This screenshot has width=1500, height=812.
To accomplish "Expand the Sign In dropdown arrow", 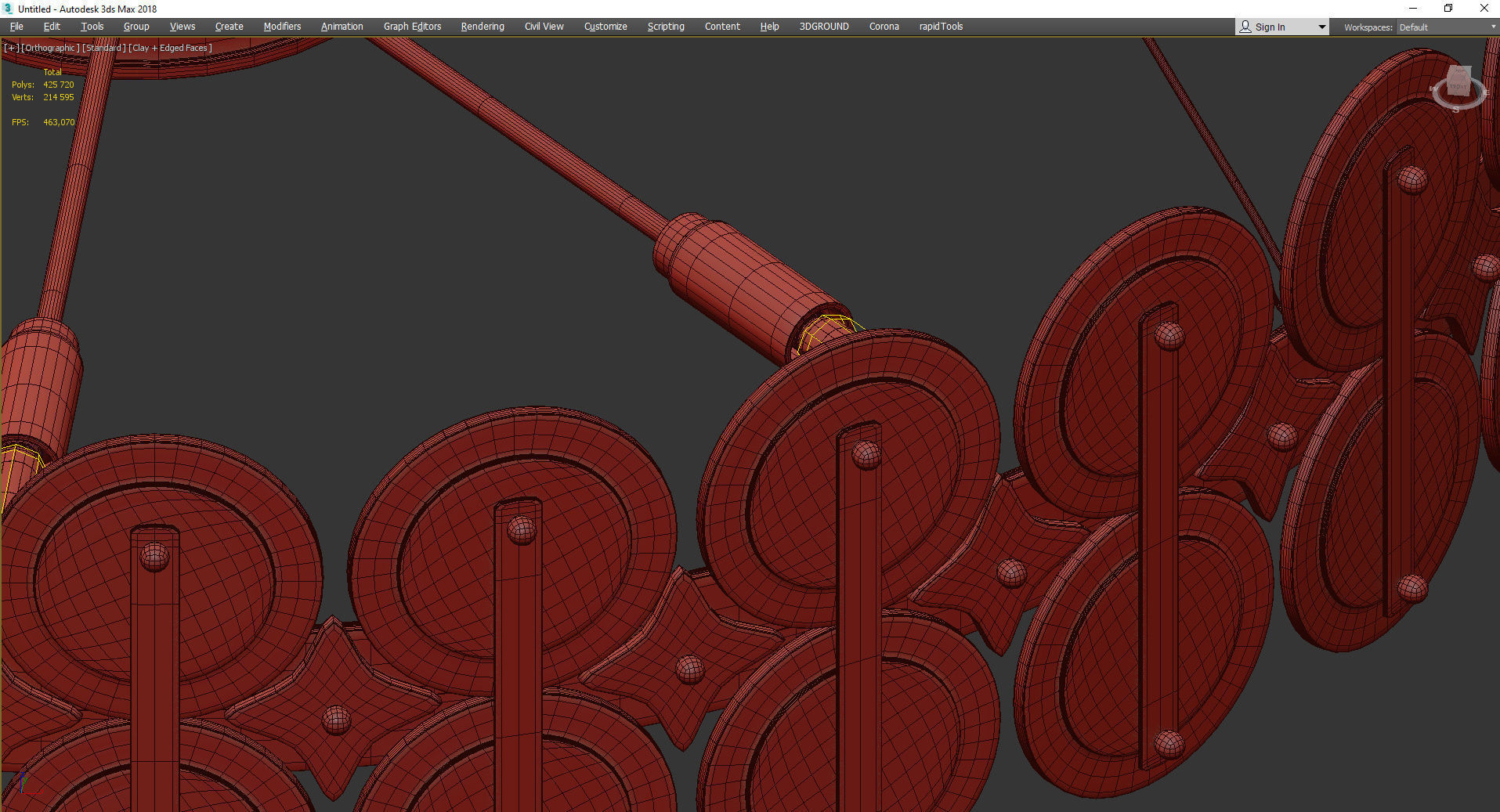I will click(1322, 27).
